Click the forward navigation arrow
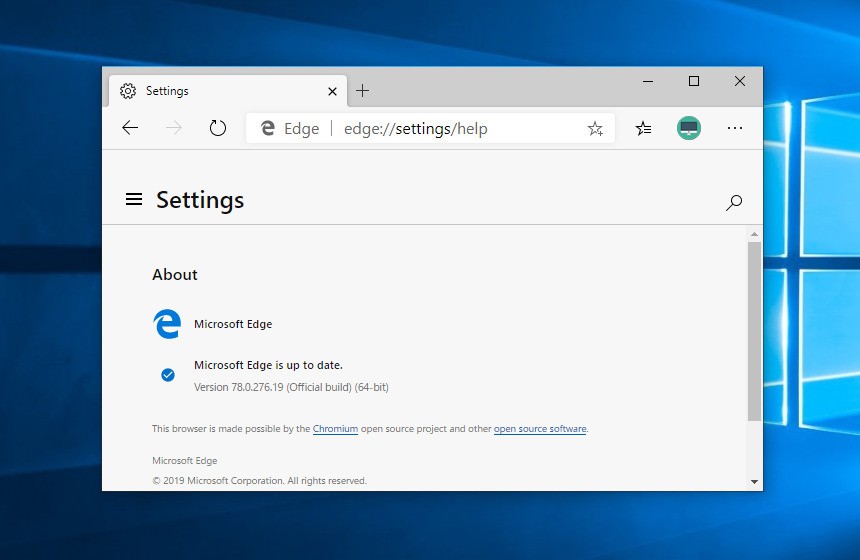The image size is (860, 560). (x=174, y=128)
